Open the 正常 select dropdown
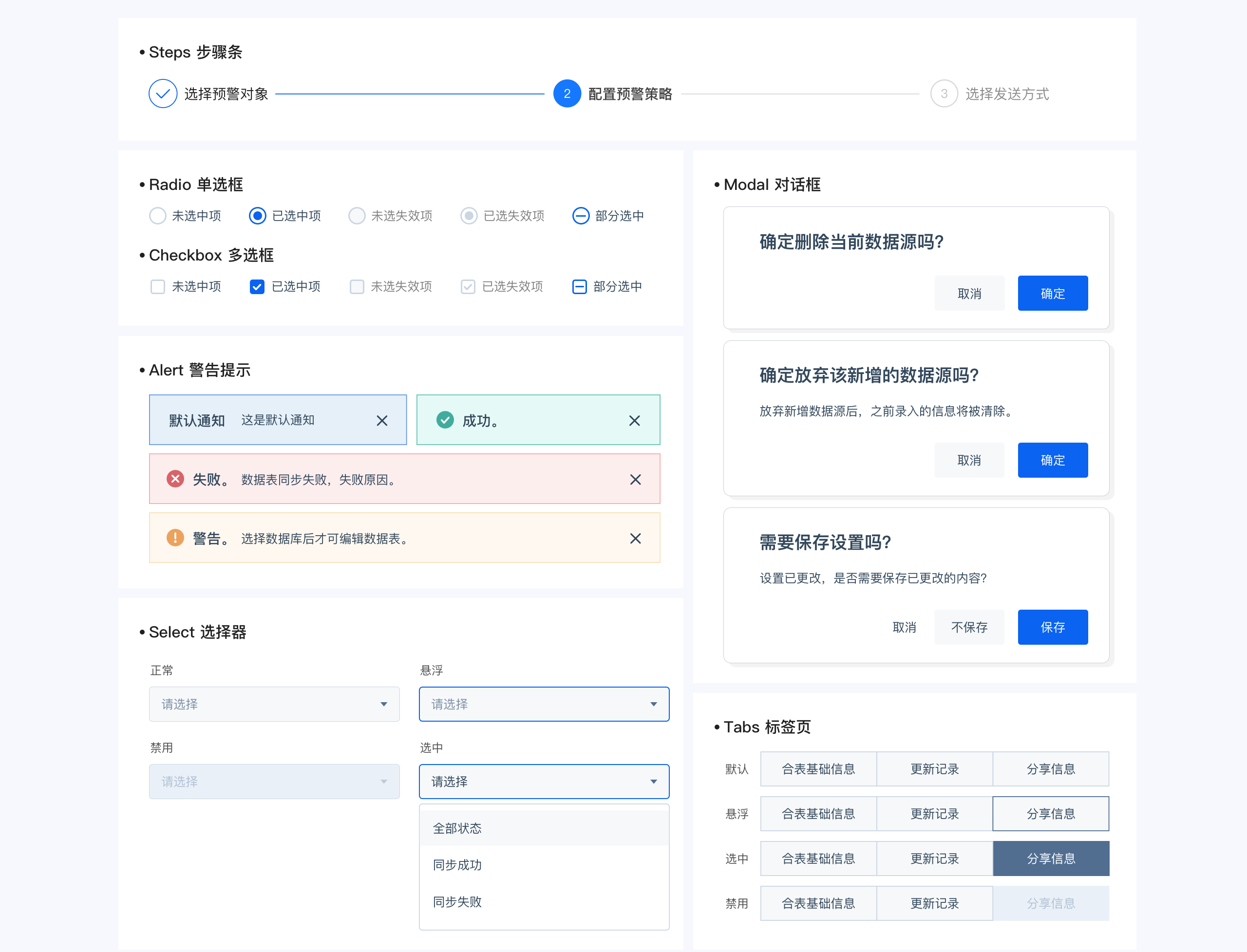This screenshot has height=952, width=1247. [x=274, y=704]
